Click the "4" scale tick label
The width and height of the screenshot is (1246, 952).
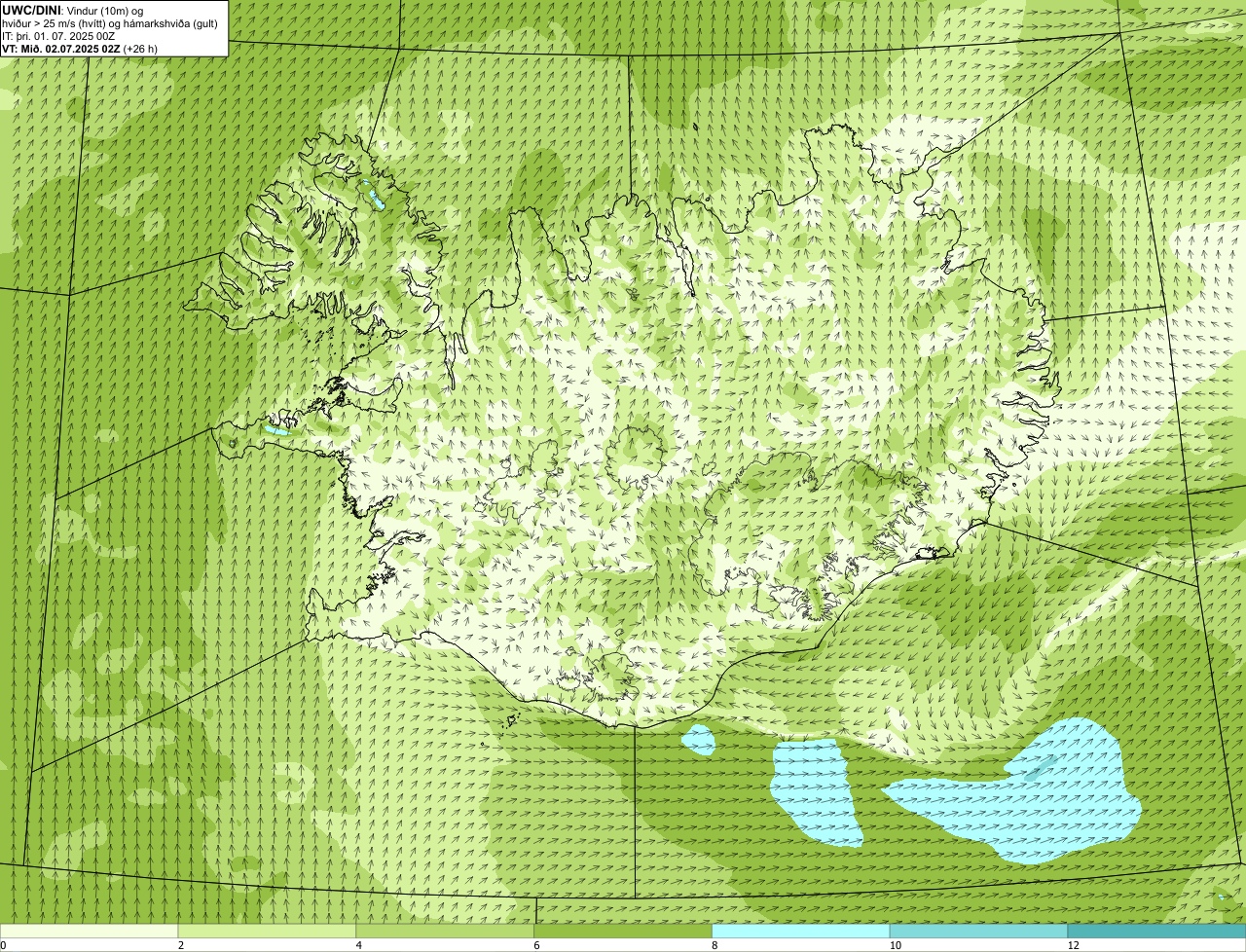(359, 945)
